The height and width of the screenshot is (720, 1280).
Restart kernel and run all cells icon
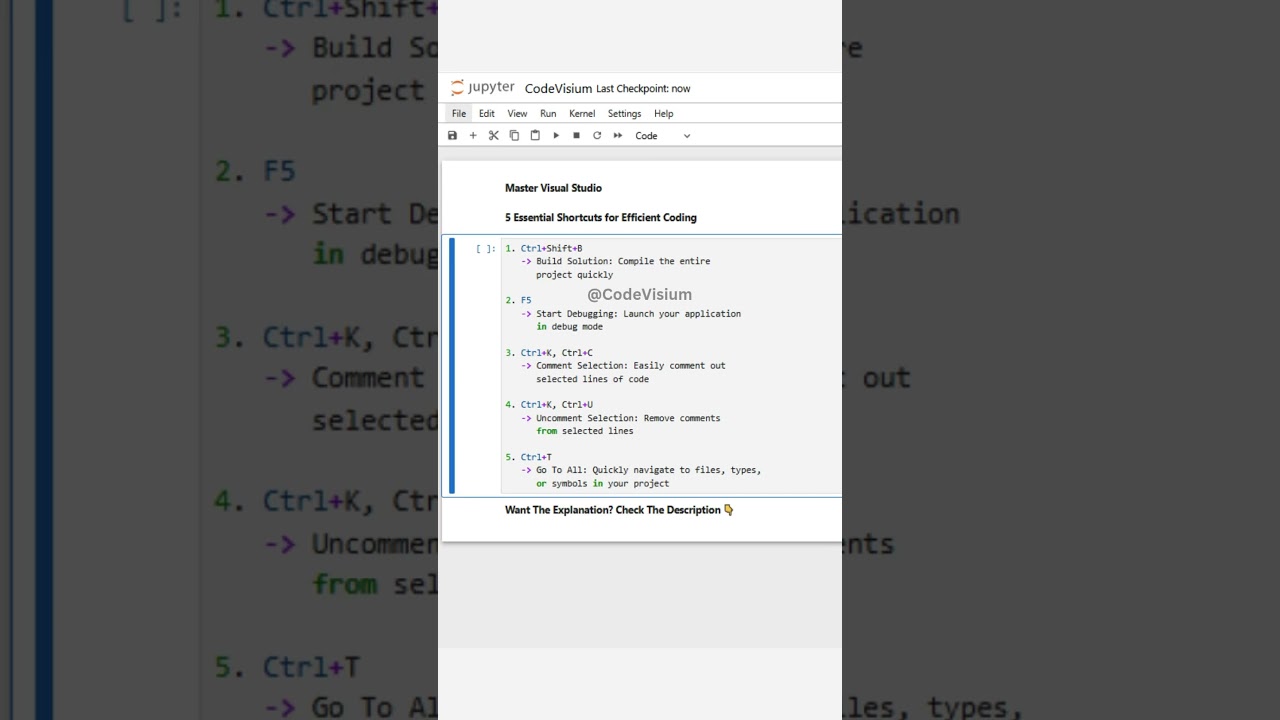click(x=618, y=136)
